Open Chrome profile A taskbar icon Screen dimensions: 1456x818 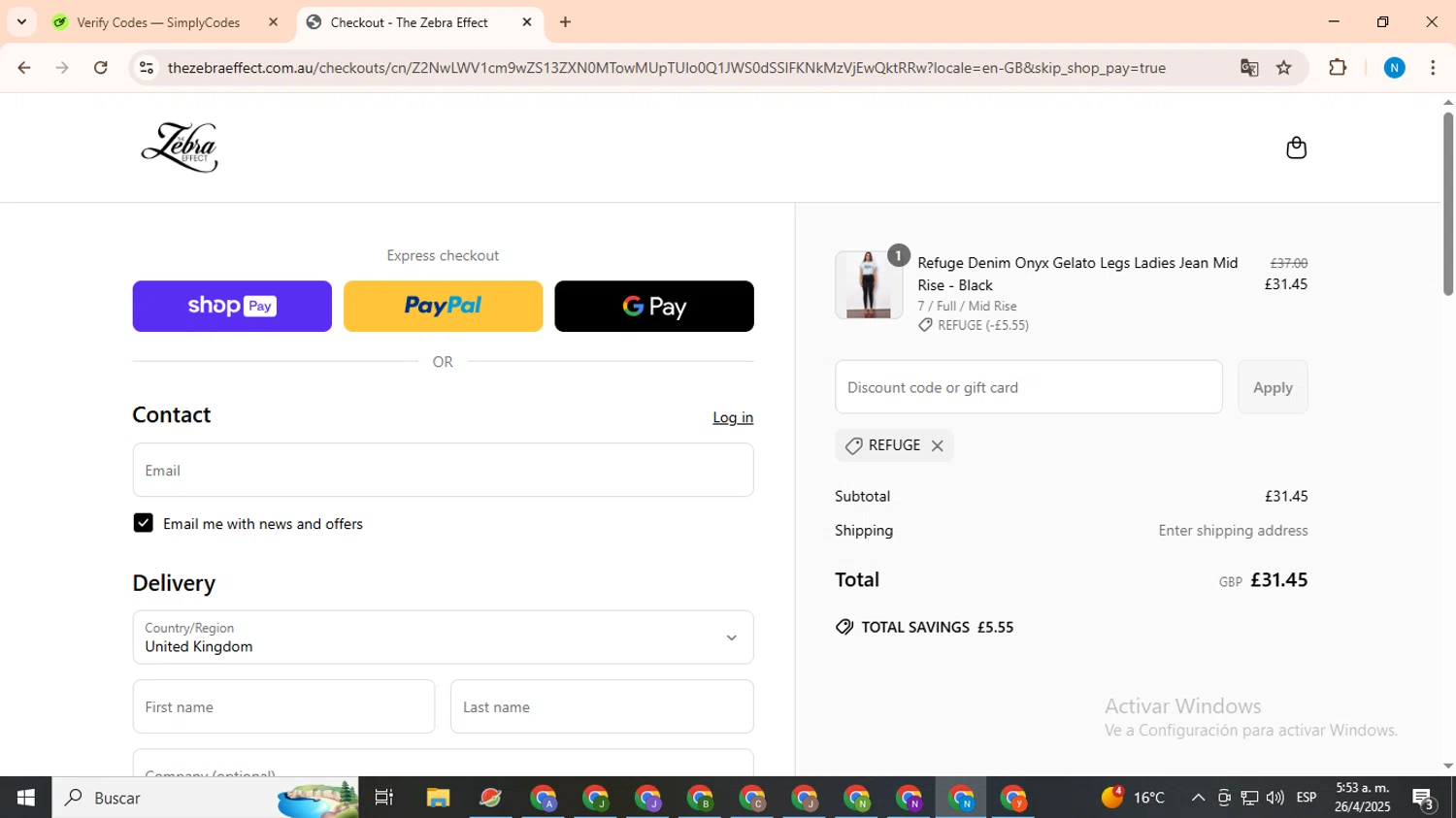click(x=544, y=798)
